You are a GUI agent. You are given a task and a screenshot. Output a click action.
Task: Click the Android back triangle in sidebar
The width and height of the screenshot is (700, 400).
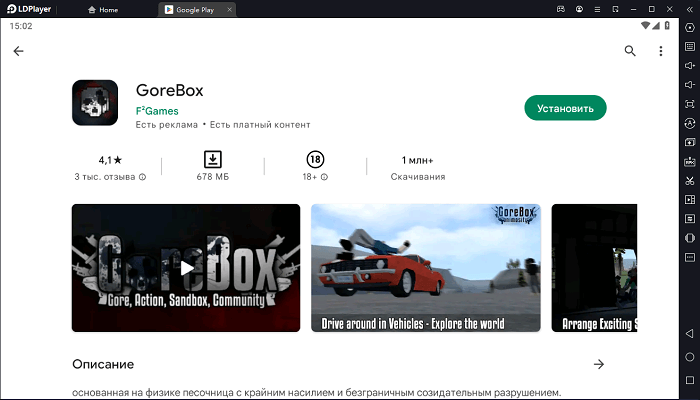(690, 333)
